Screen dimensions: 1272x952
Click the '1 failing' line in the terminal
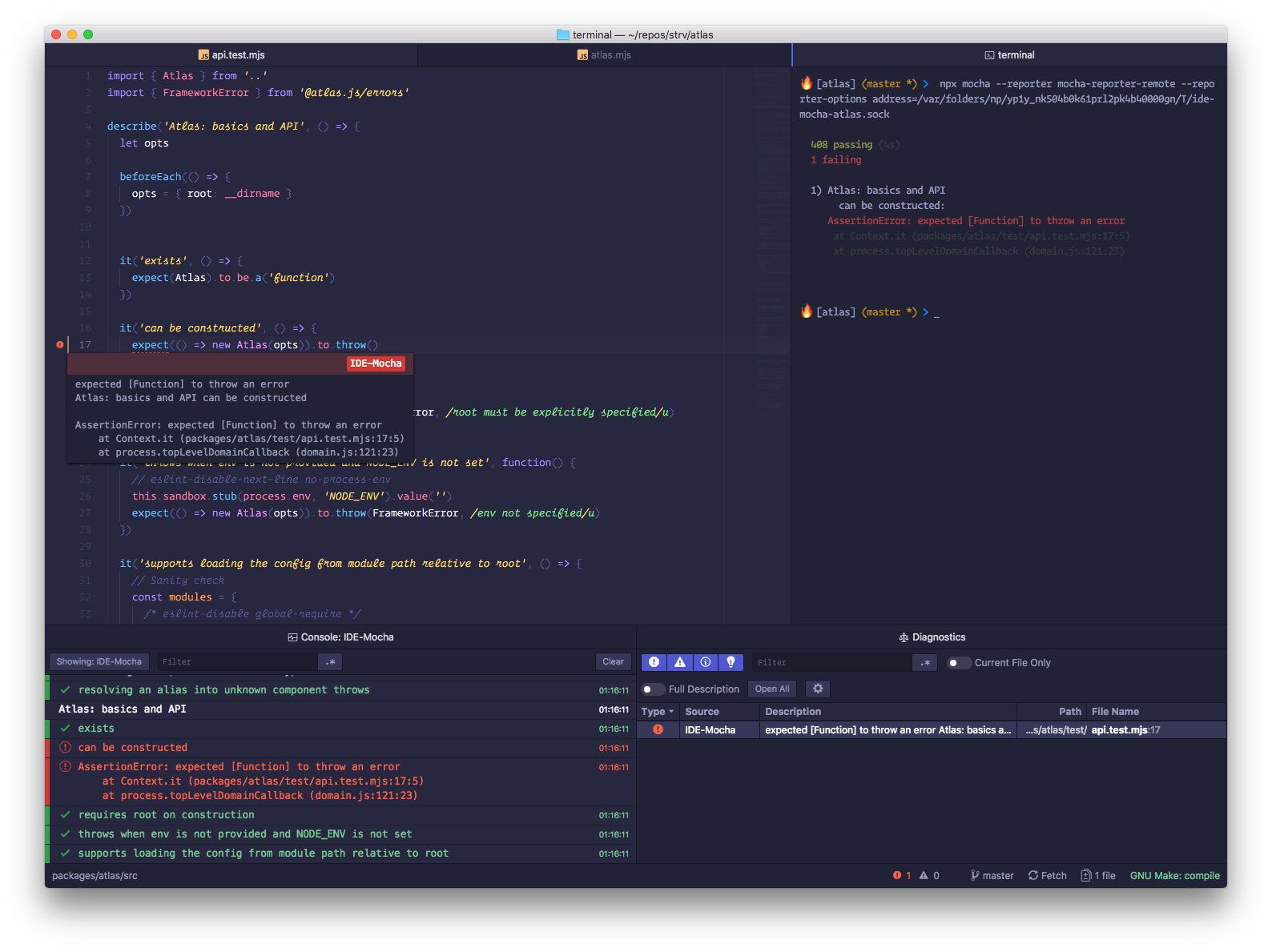tap(836, 160)
